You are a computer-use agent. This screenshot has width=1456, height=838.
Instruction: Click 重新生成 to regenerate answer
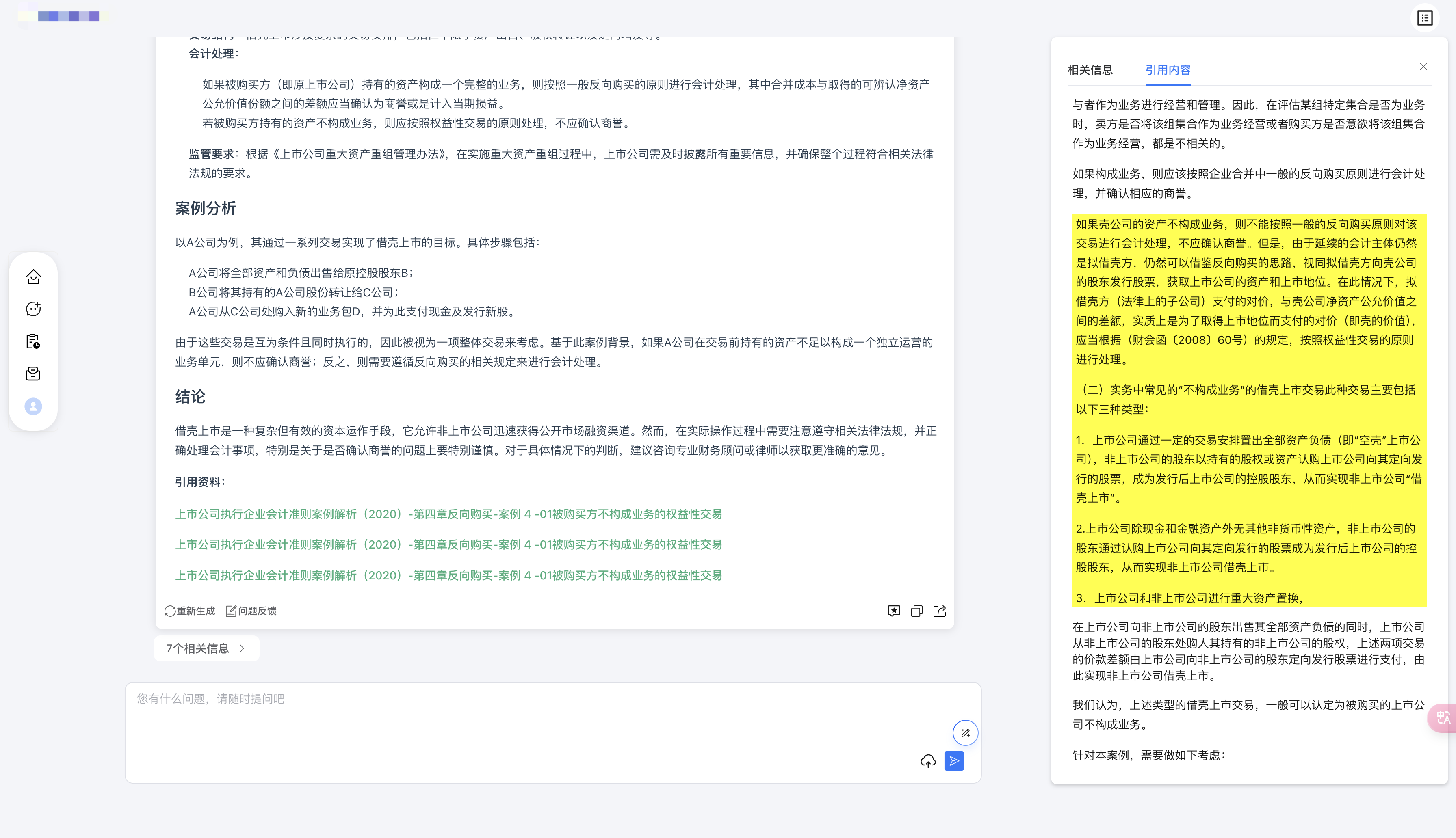[190, 611]
